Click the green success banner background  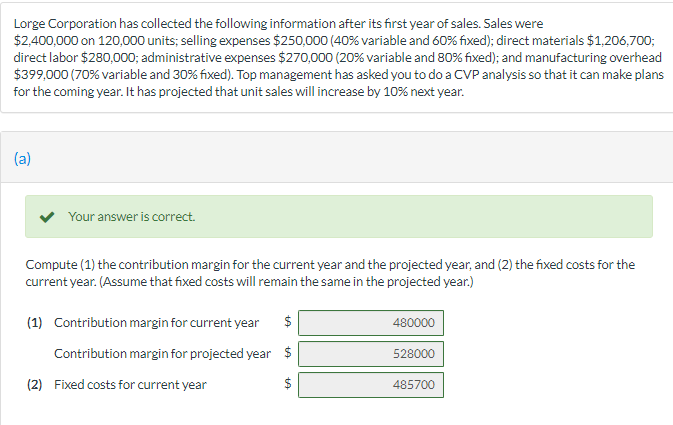click(x=339, y=217)
